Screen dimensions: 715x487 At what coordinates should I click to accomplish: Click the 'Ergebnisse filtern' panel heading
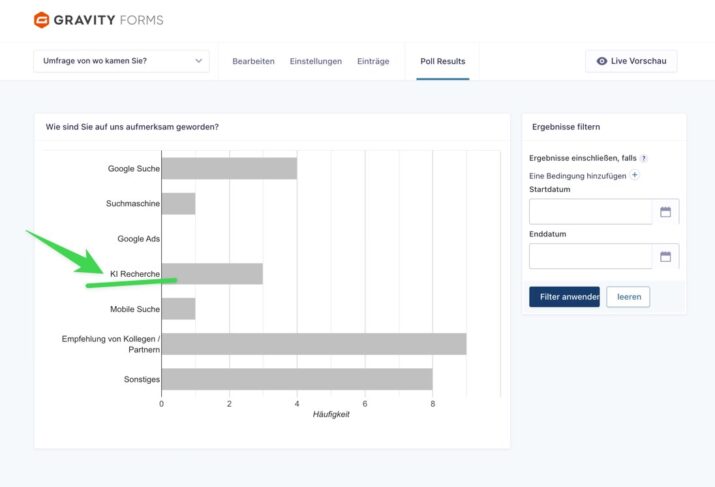[x=566, y=127]
